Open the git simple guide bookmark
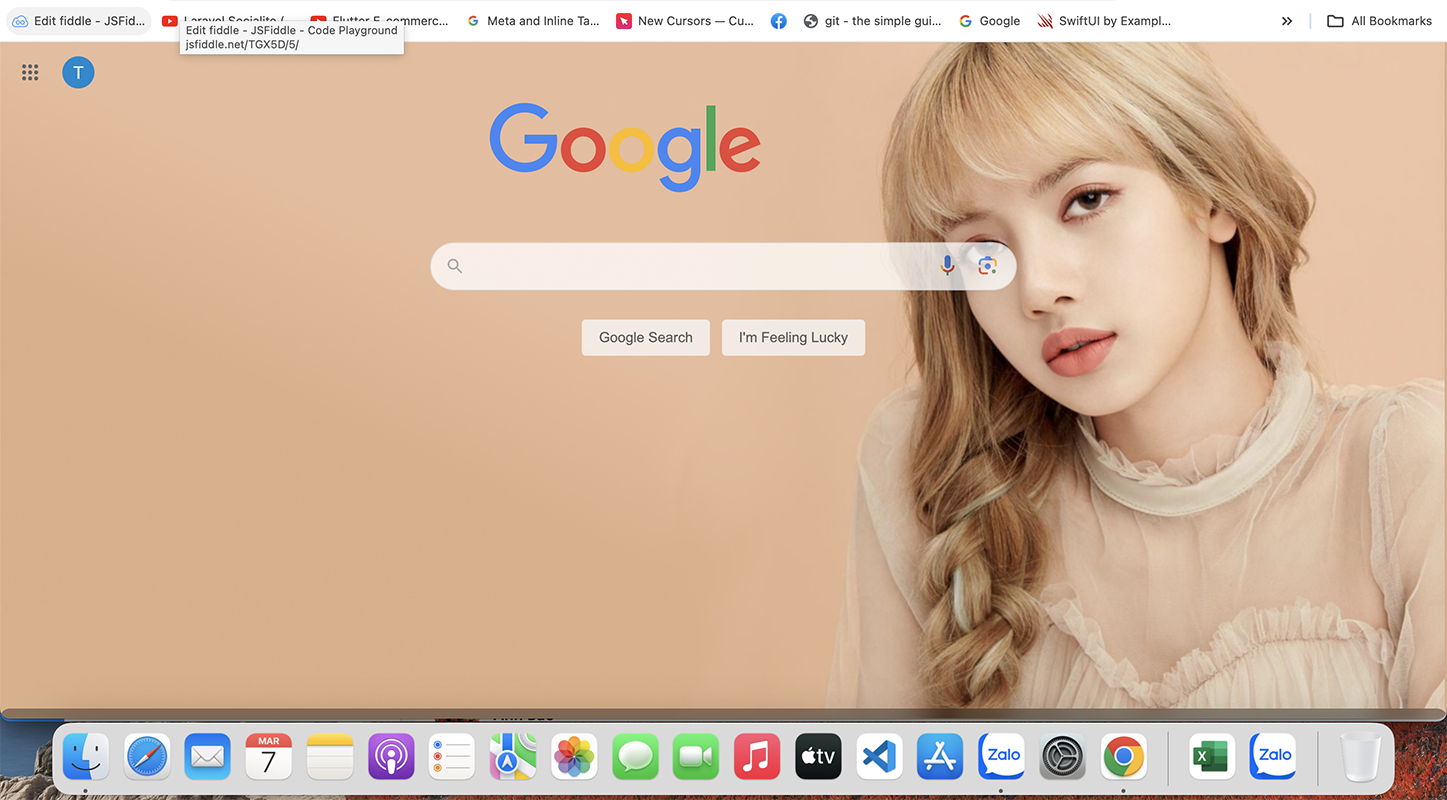Image resolution: width=1447 pixels, height=800 pixels. coord(872,20)
